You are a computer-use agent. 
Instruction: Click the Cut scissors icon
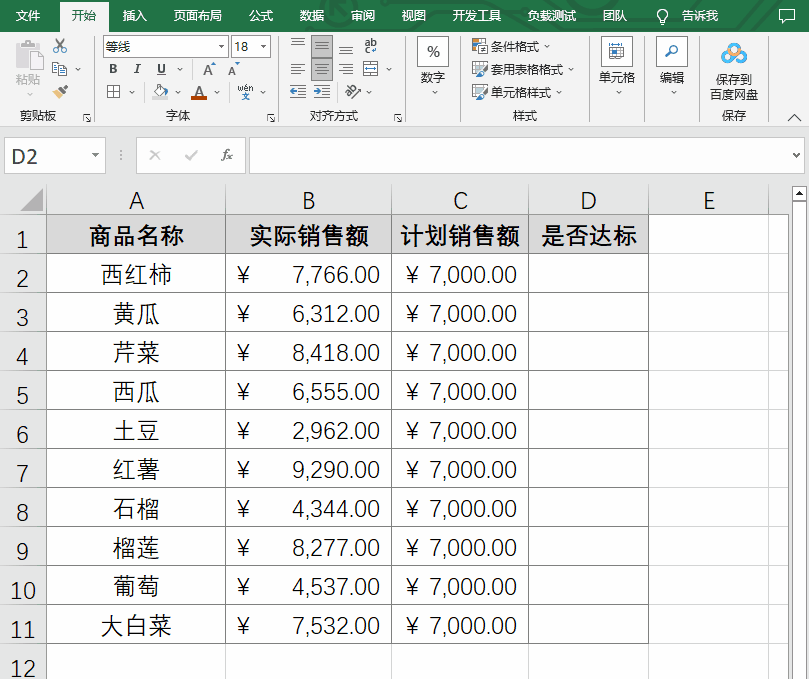click(x=60, y=46)
